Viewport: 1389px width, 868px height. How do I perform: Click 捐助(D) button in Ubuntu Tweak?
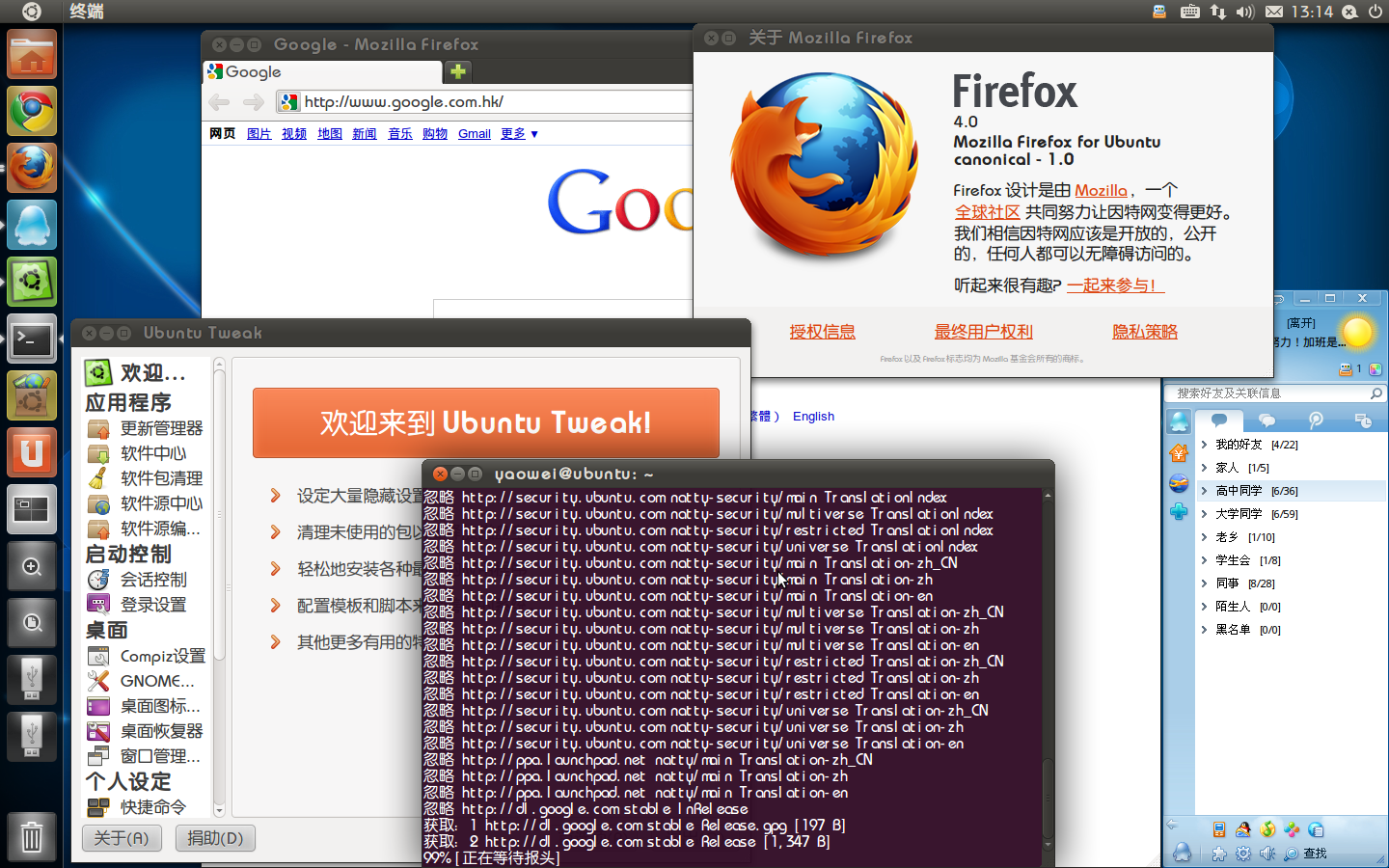215,838
